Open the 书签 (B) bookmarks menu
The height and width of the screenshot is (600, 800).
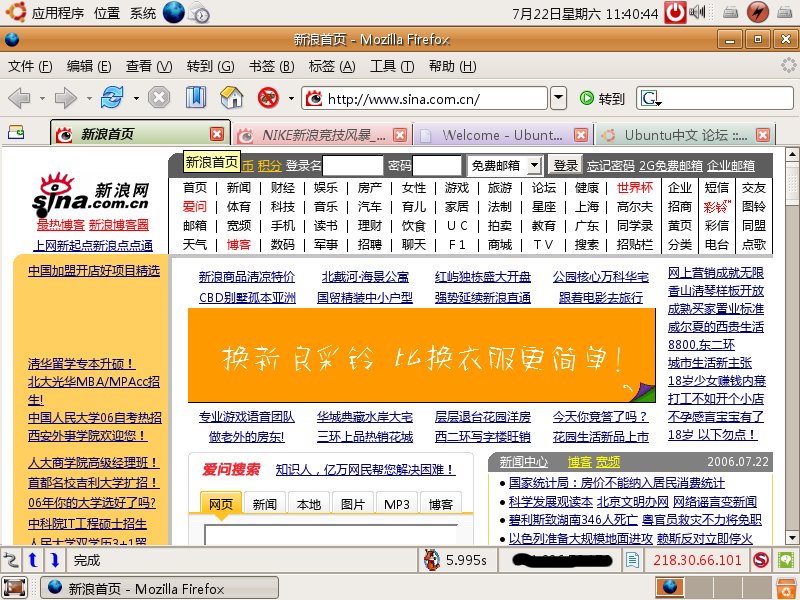271,66
